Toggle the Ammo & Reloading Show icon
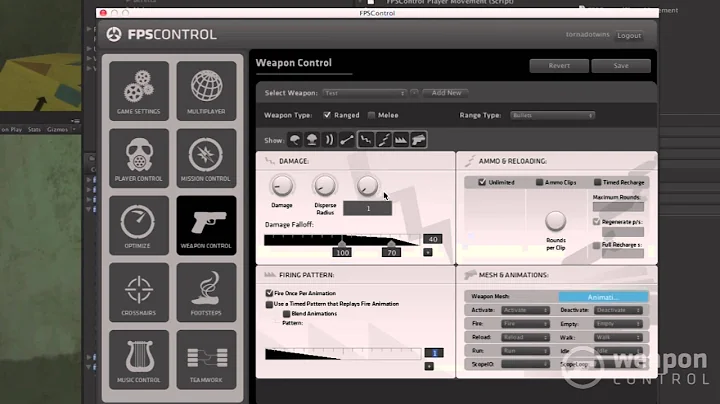The width and height of the screenshot is (720, 404). click(383, 140)
